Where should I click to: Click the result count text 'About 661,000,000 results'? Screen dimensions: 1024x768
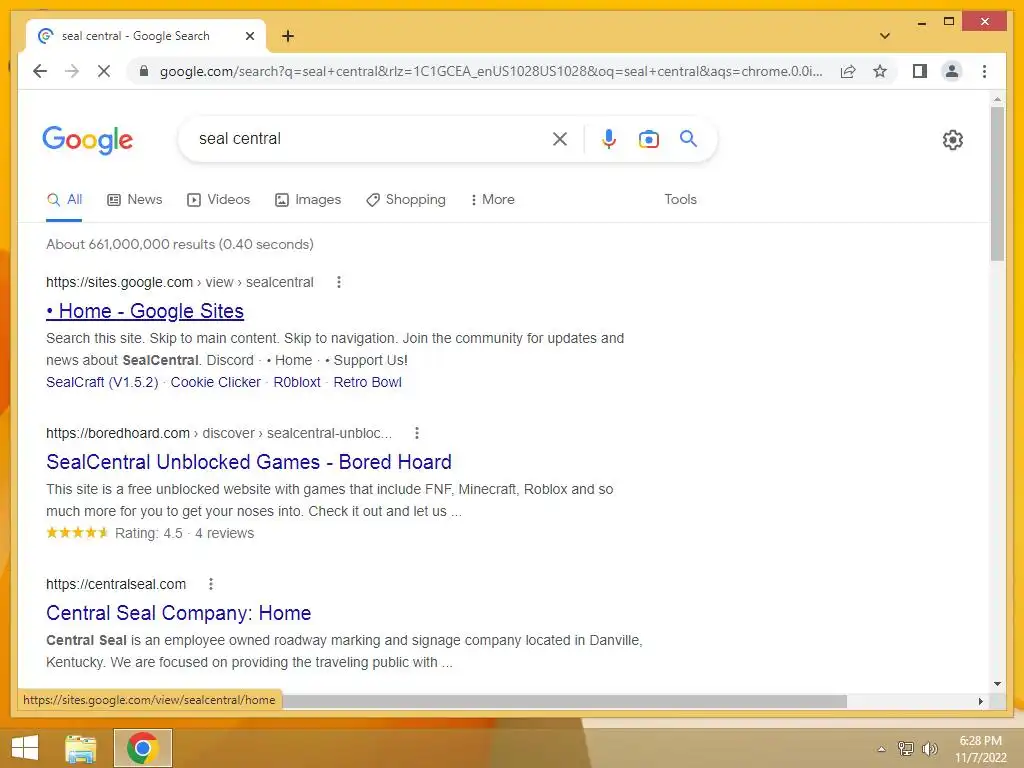(130, 244)
